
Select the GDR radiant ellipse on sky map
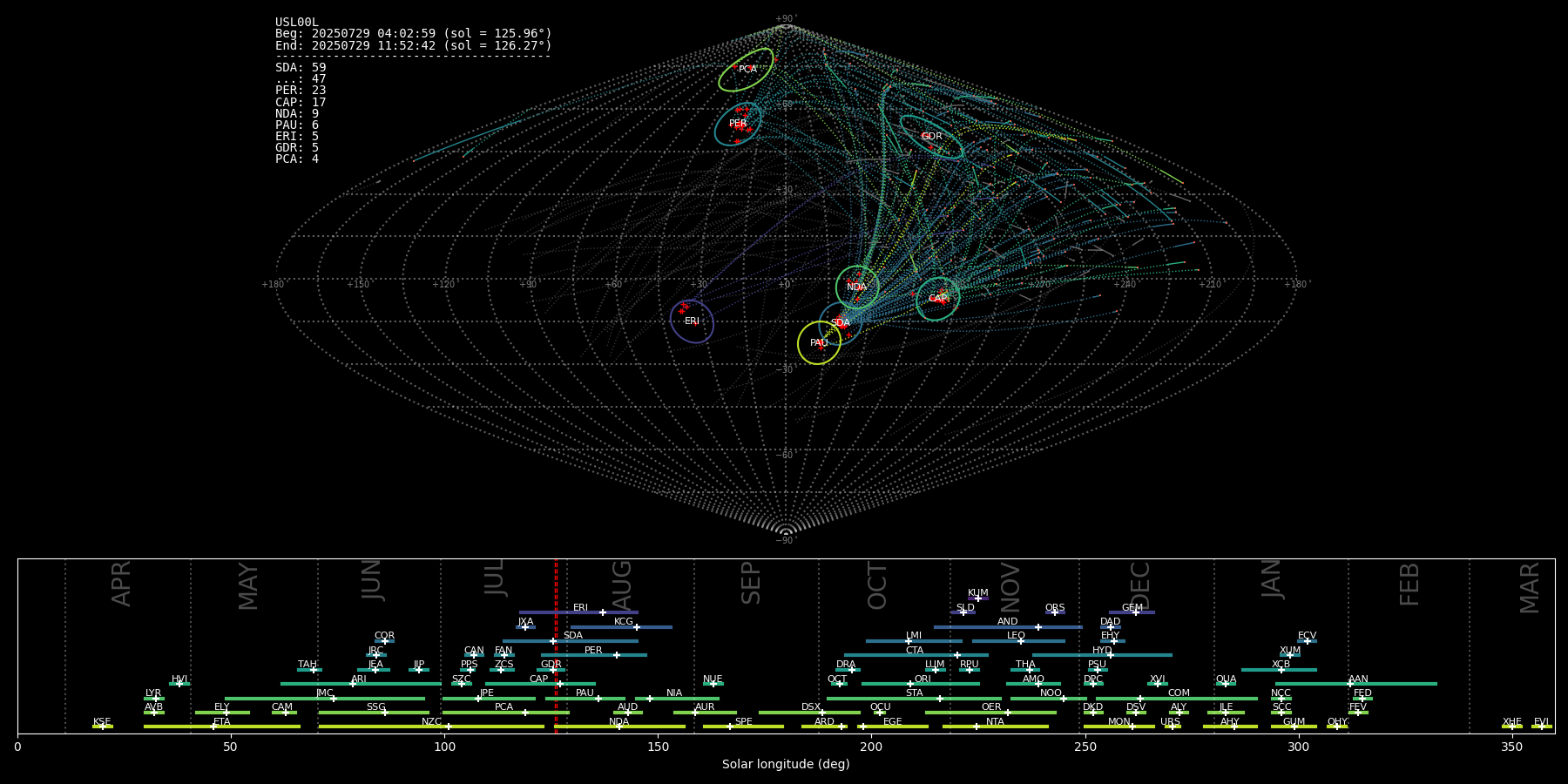click(931, 137)
